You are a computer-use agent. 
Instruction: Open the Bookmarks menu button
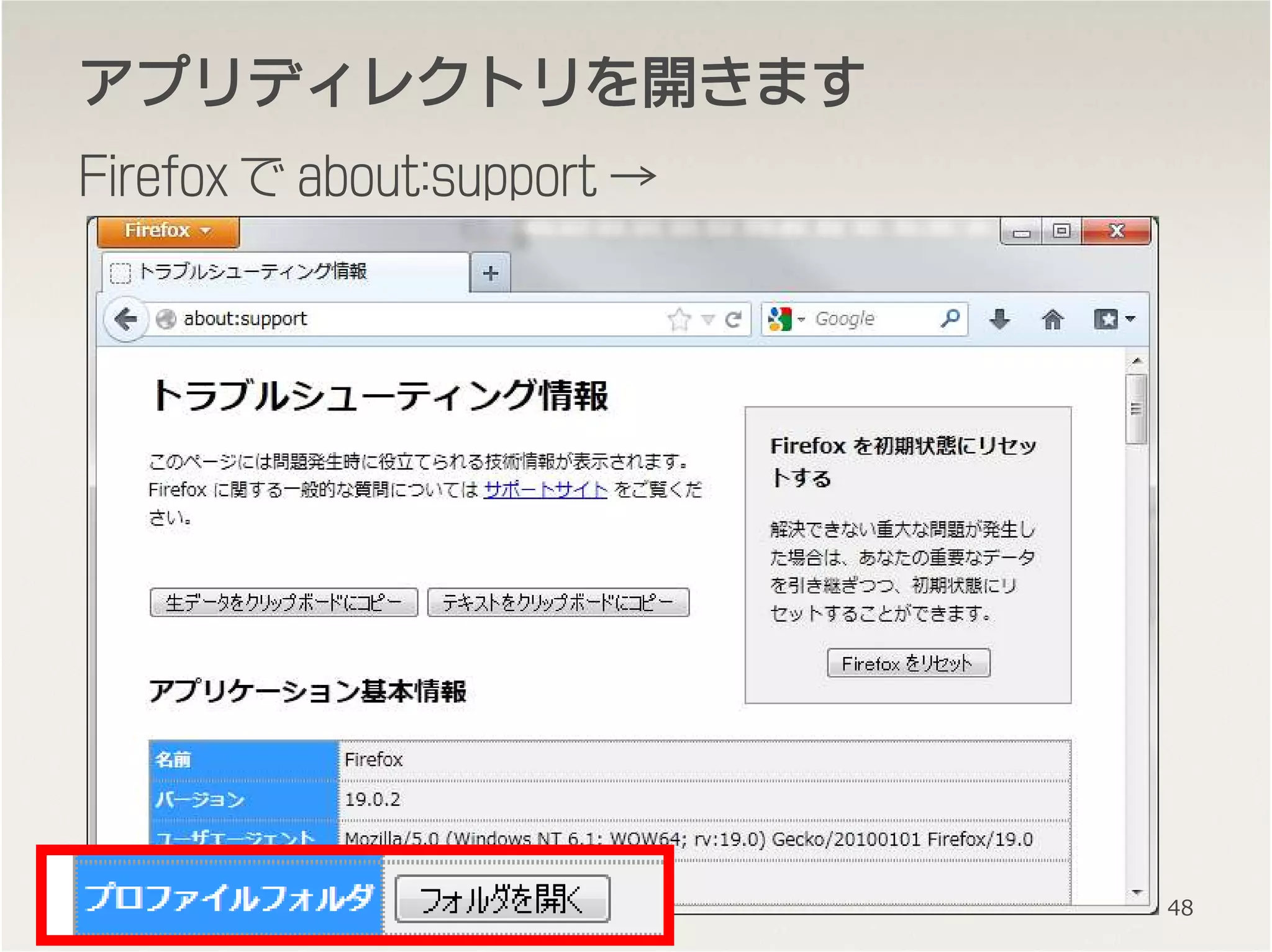[x=1114, y=319]
